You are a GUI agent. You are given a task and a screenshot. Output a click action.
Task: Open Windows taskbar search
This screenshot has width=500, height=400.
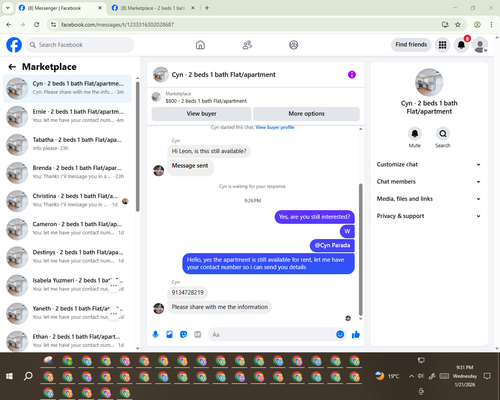pos(28,376)
